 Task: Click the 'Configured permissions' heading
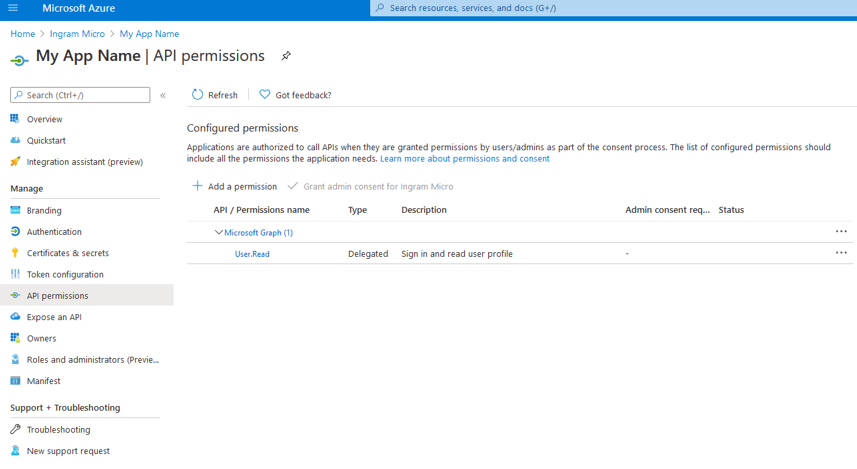[243, 128]
